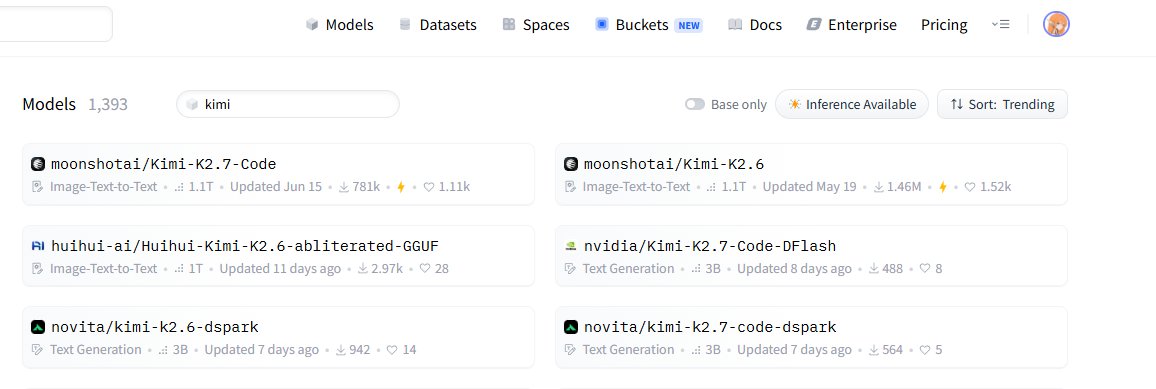Go to the Datasets section
This screenshot has width=1156, height=389.
[x=438, y=24]
